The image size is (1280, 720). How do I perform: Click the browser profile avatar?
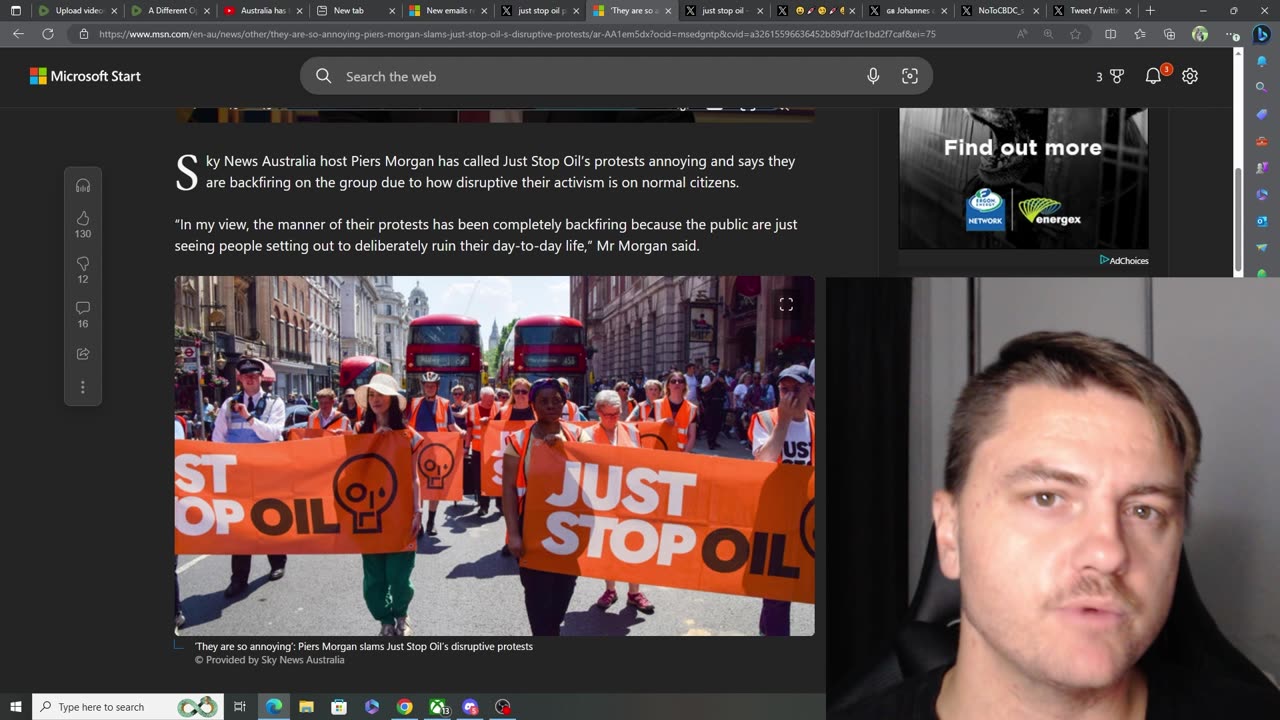pyautogui.click(x=1200, y=33)
